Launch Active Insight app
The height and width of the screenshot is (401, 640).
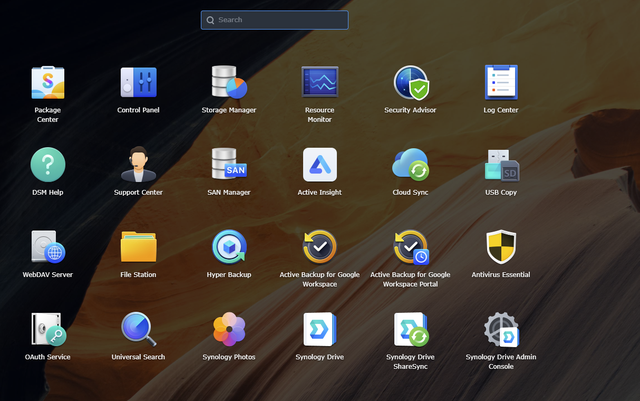tap(319, 165)
